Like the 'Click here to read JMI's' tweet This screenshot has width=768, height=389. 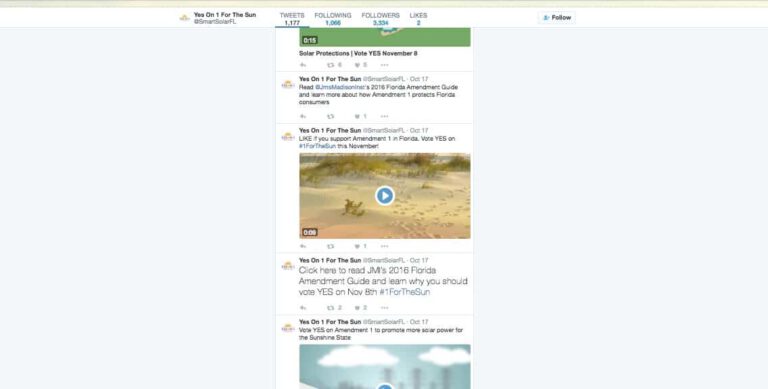pos(358,308)
